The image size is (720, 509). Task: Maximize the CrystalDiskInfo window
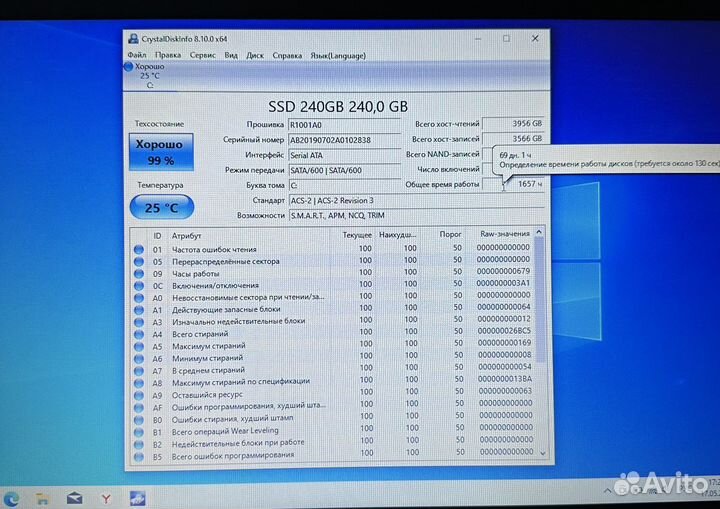(x=506, y=39)
